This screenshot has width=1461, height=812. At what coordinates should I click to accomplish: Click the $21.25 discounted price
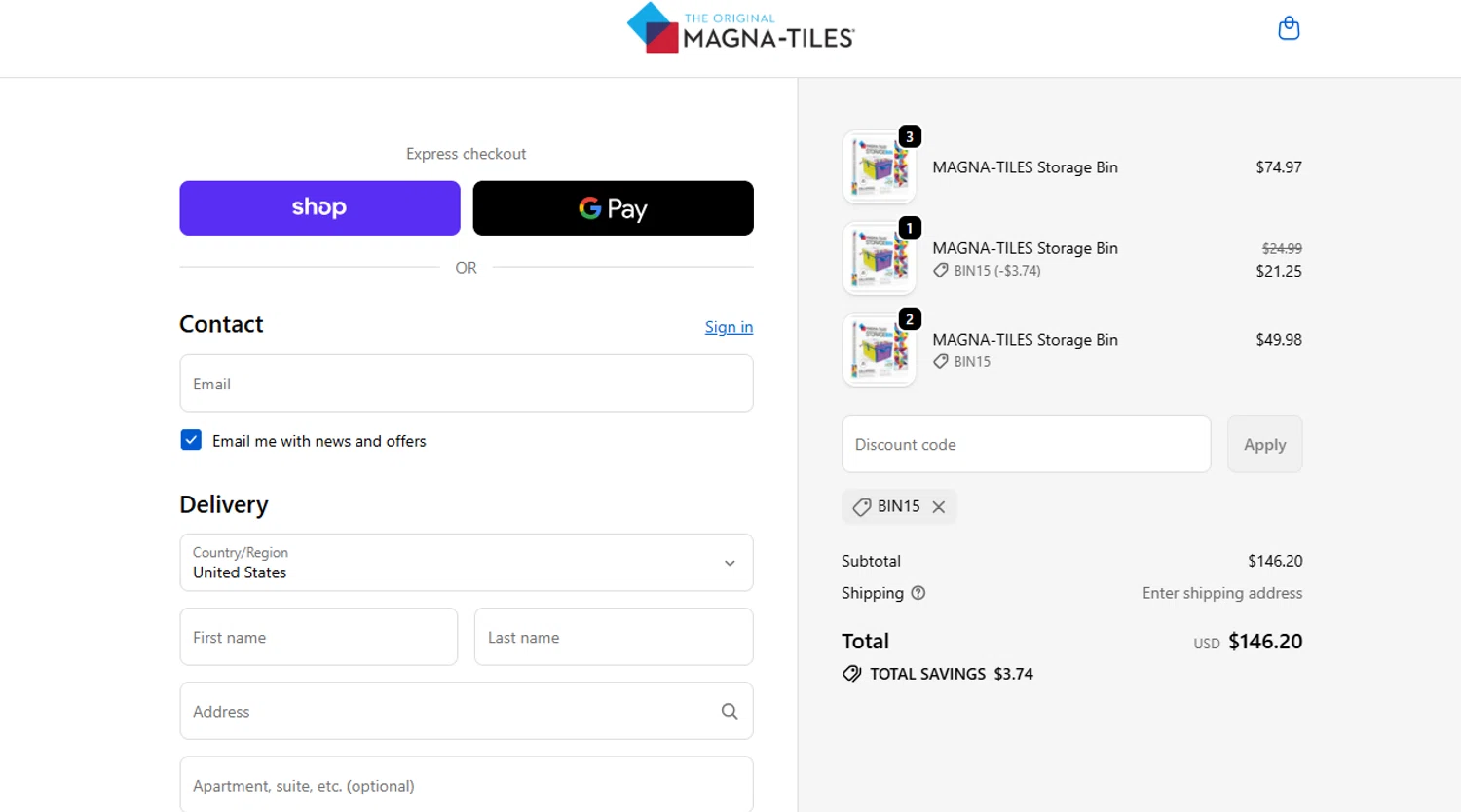coord(1279,272)
